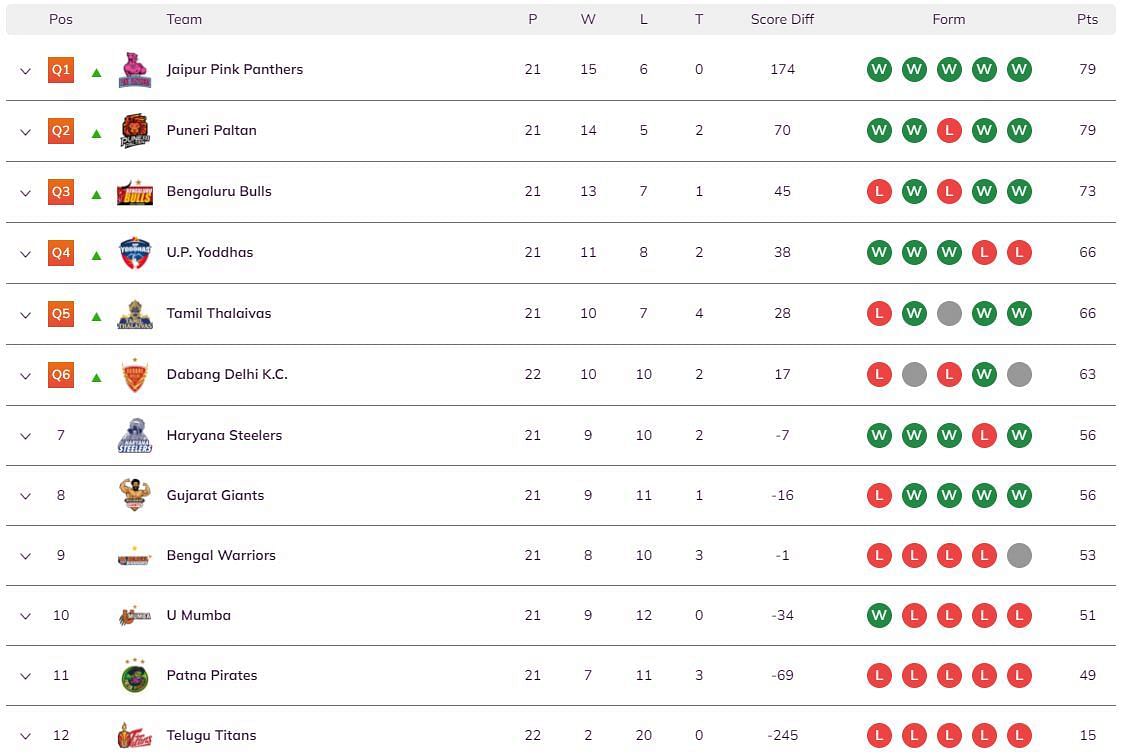1136x755 pixels.
Task: Expand the Telugu Titans row chevron
Action: [x=25, y=735]
